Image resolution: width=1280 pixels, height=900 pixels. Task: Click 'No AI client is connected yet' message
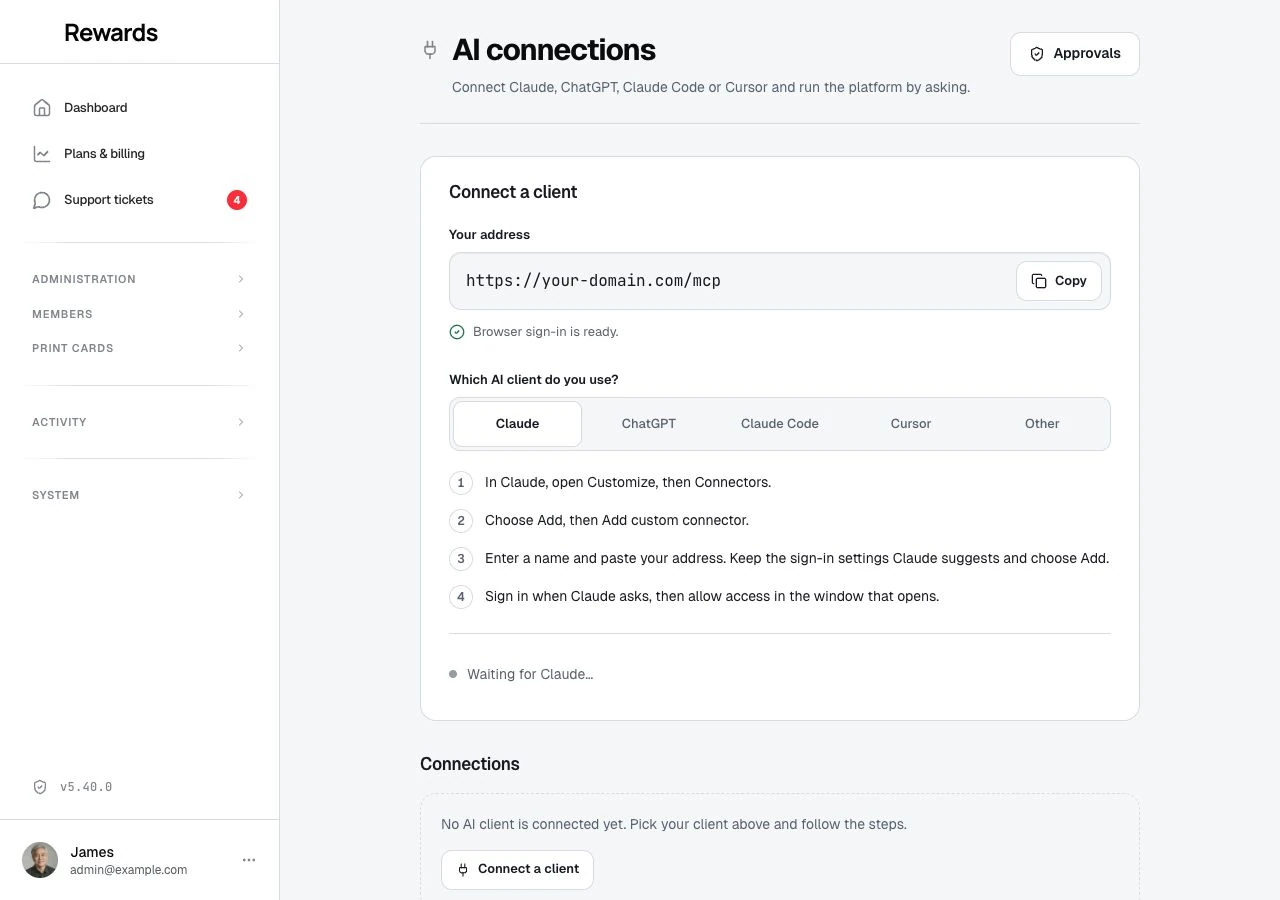coord(674,825)
